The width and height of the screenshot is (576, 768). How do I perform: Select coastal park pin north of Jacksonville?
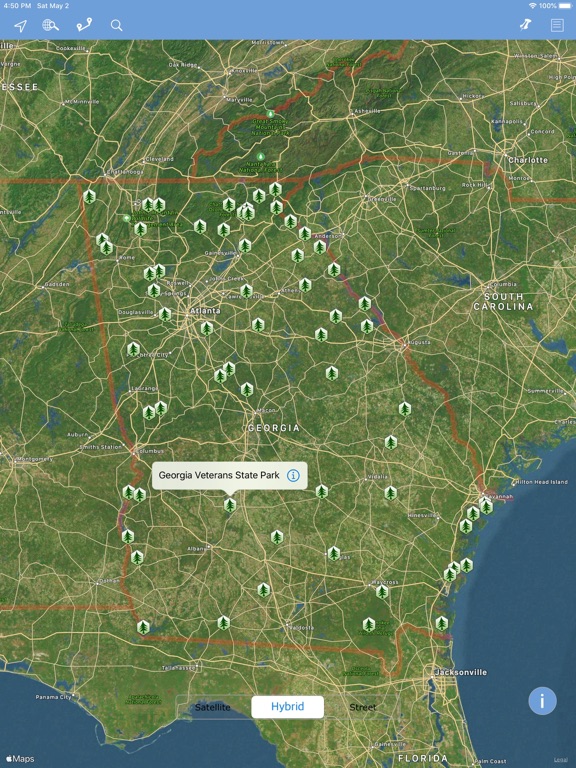point(442,624)
